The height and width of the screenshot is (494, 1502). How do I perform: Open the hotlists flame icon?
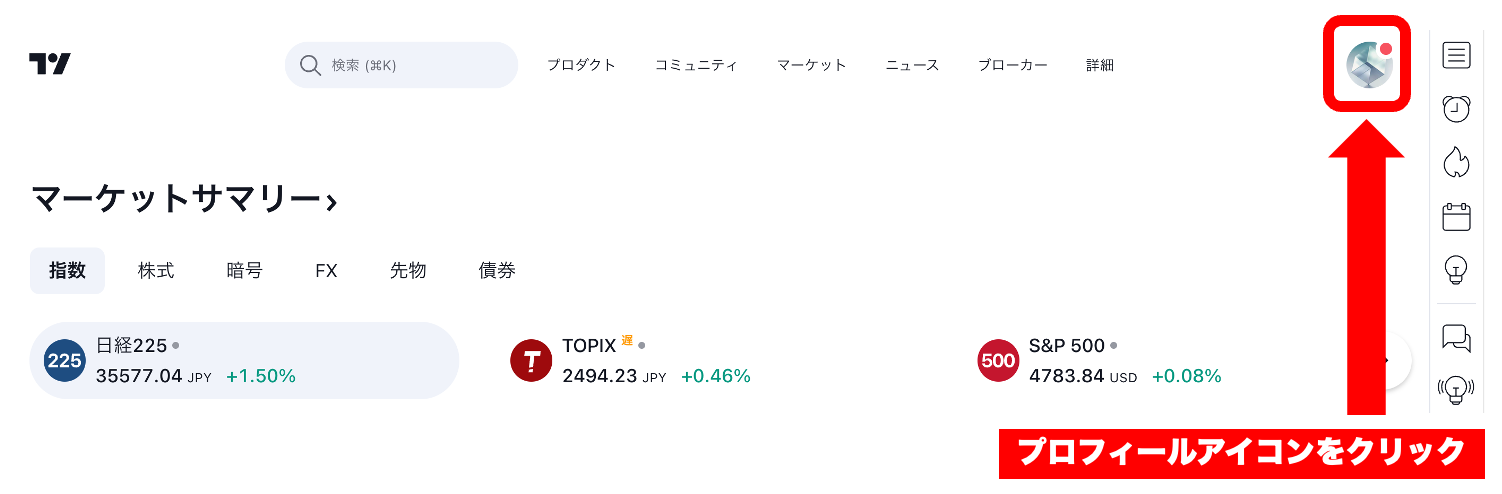pyautogui.click(x=1456, y=162)
